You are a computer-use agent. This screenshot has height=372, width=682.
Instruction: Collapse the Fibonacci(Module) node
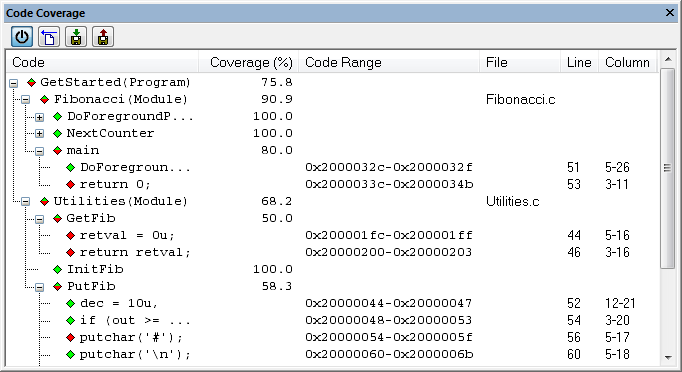26,100
